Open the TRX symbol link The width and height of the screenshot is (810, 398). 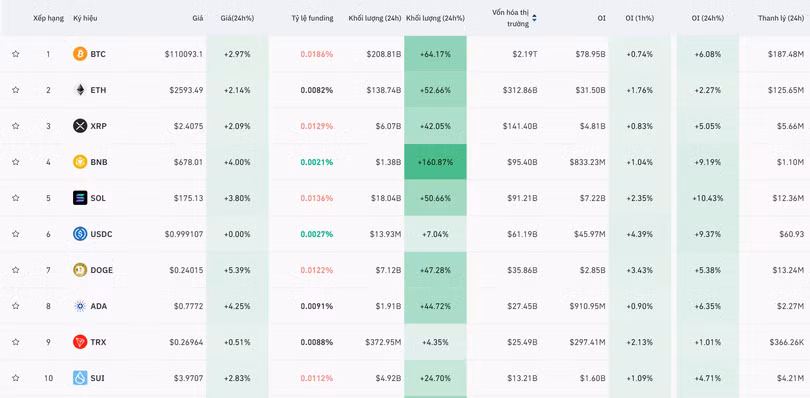[98, 342]
